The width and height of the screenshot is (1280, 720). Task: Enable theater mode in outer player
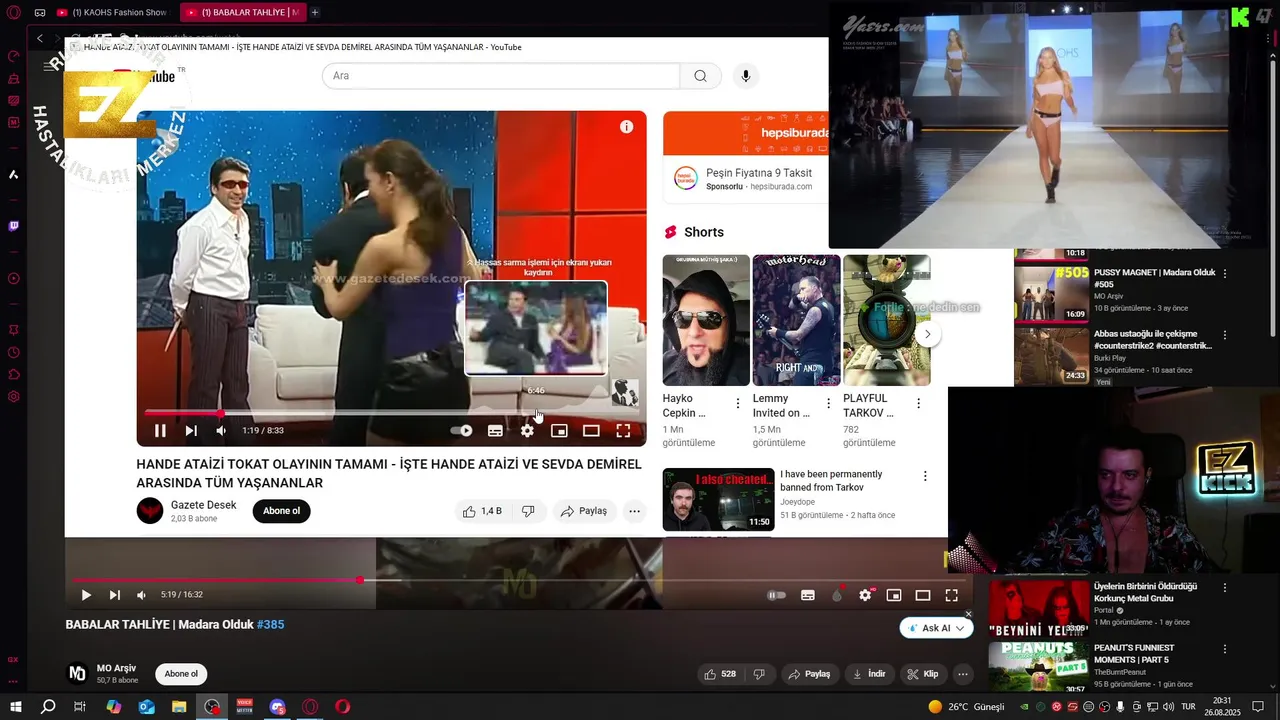[x=923, y=595]
